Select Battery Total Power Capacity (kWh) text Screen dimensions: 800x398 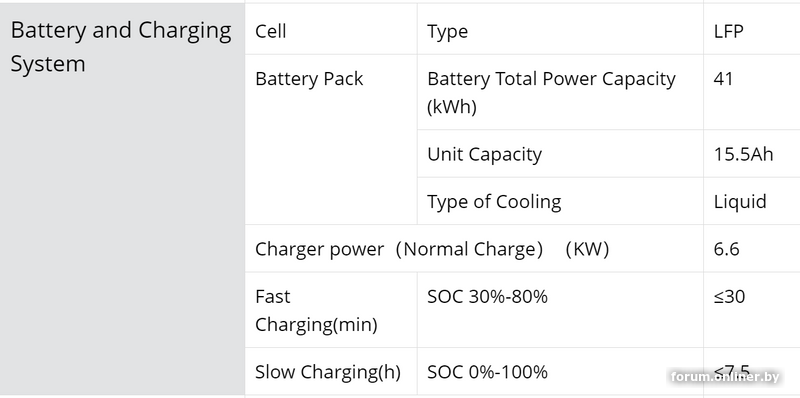pos(551,93)
